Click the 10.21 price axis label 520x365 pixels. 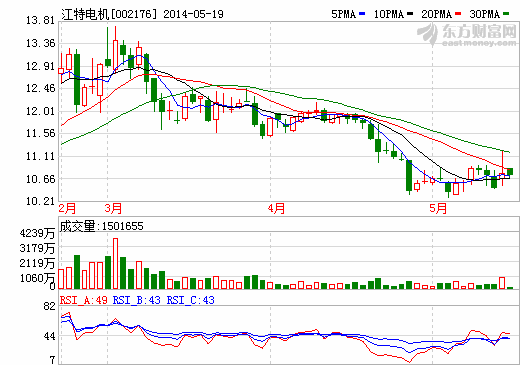tap(40, 201)
